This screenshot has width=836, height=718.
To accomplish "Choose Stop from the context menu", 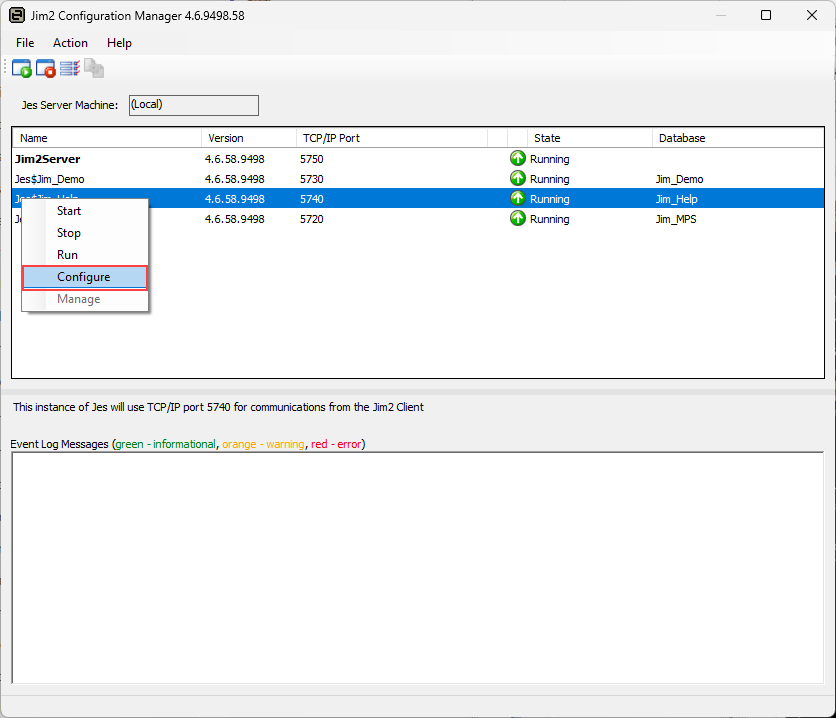I will coord(85,233).
